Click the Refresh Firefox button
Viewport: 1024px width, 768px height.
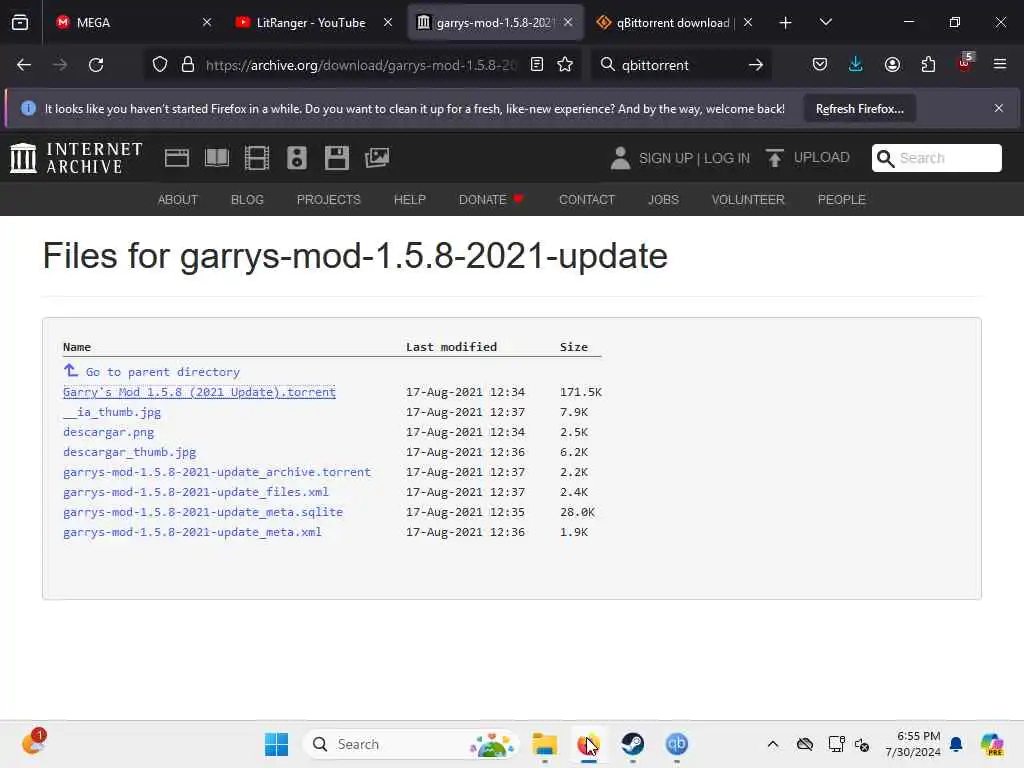tap(859, 108)
